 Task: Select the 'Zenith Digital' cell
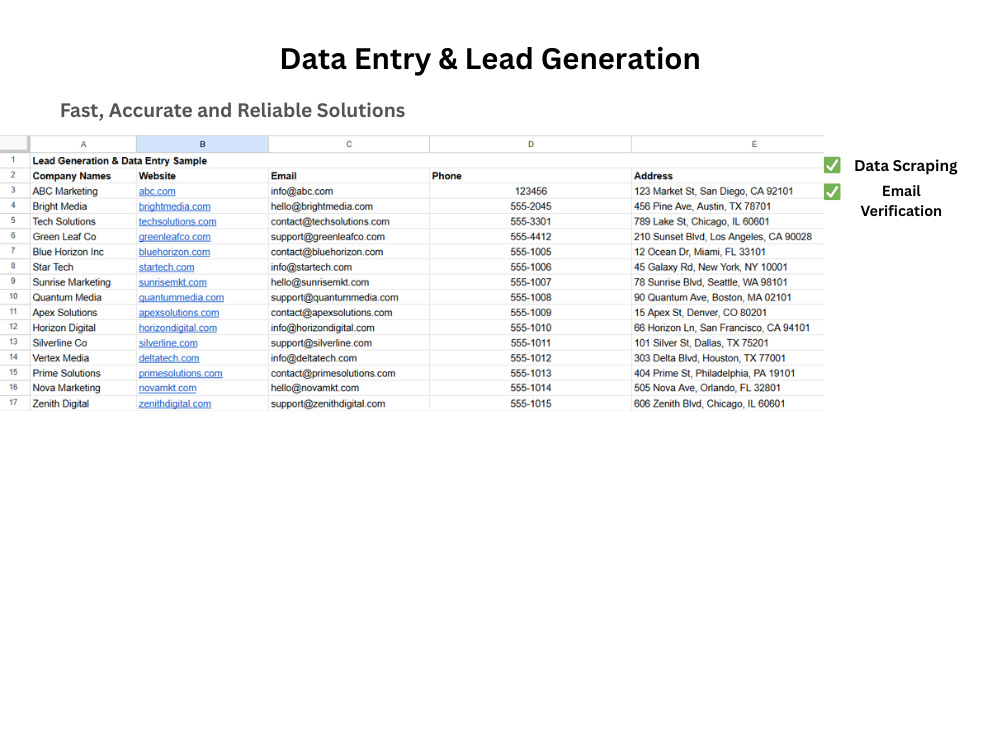[83, 404]
